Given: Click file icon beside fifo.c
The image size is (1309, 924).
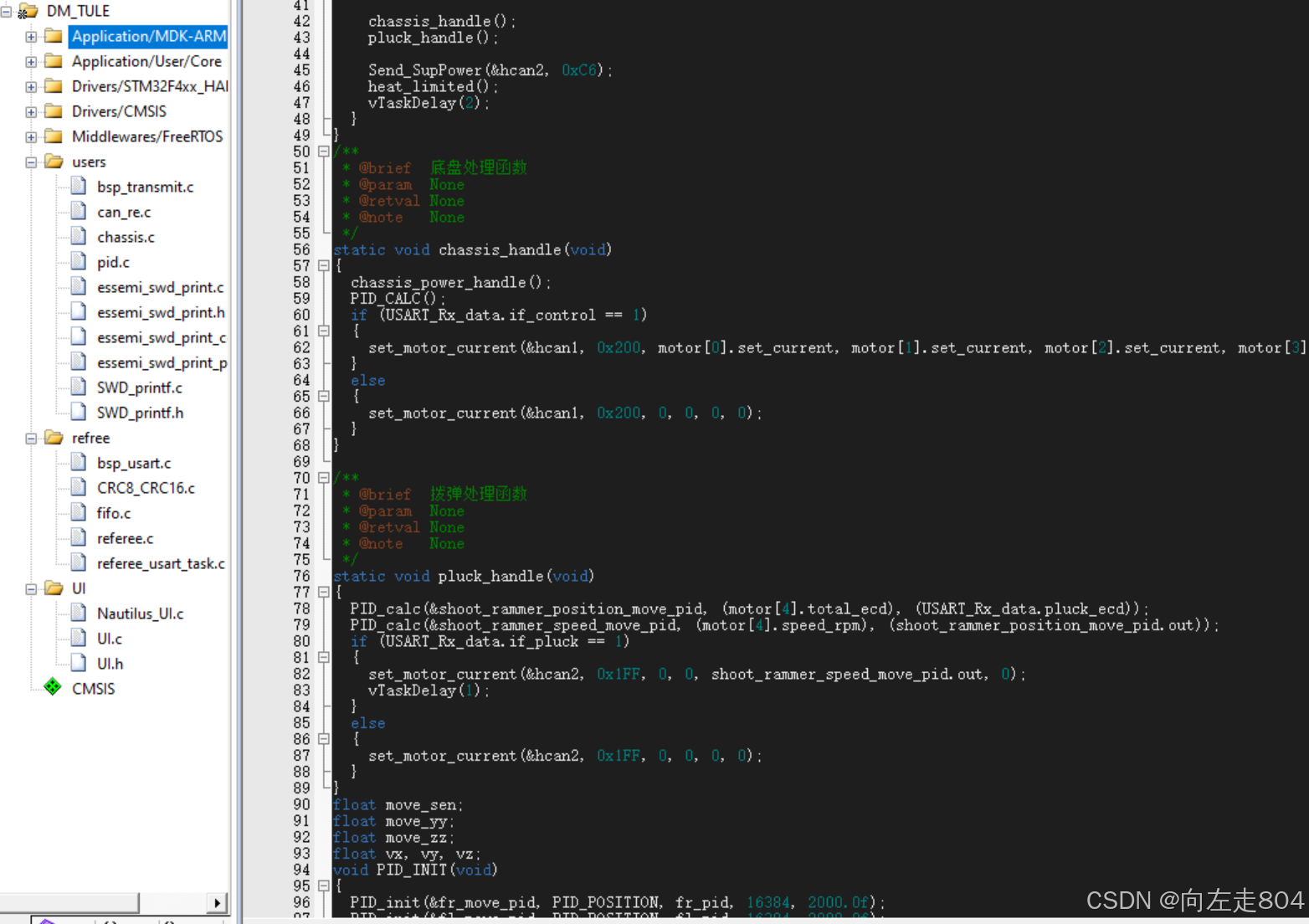Looking at the screenshot, I should (79, 512).
